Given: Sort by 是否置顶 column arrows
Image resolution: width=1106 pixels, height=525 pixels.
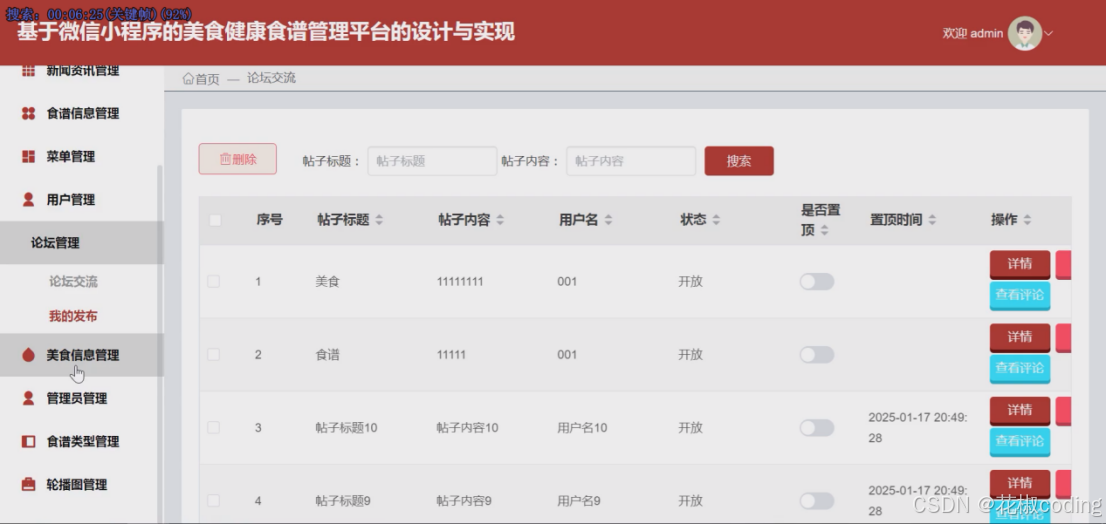Looking at the screenshot, I should pos(824,230).
